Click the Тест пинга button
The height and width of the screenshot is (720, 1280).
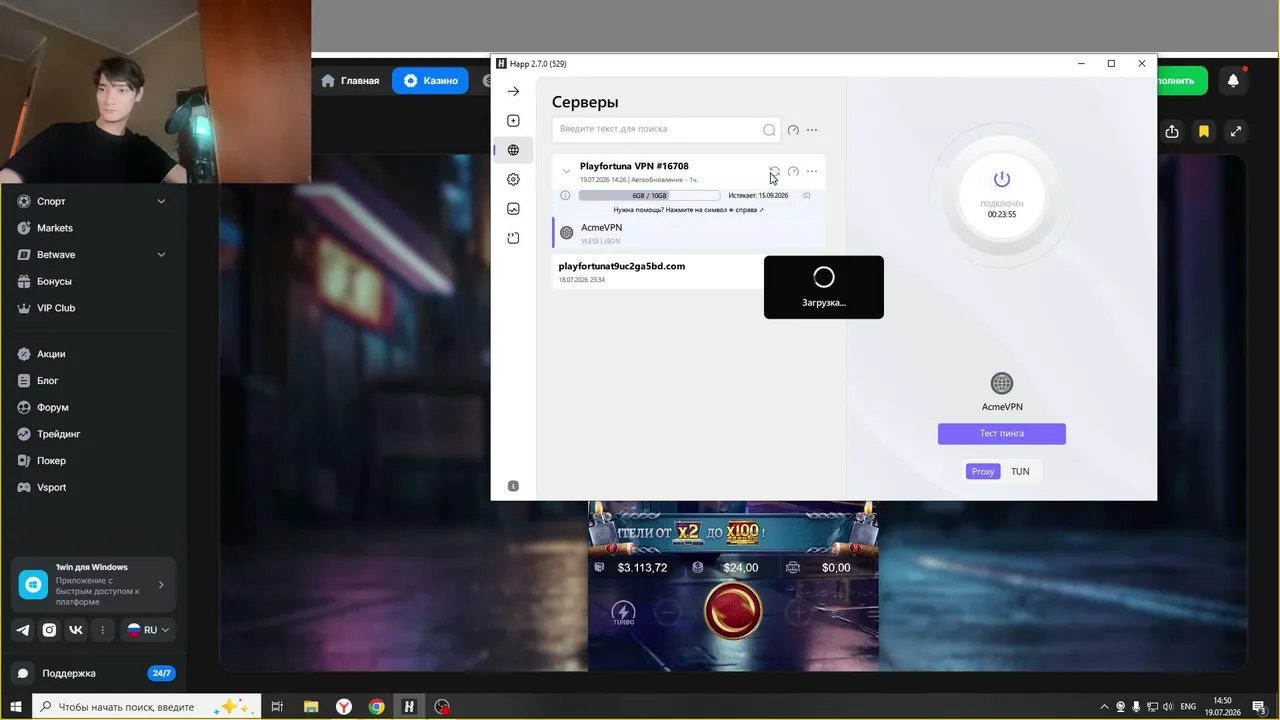pyautogui.click(x=1002, y=434)
